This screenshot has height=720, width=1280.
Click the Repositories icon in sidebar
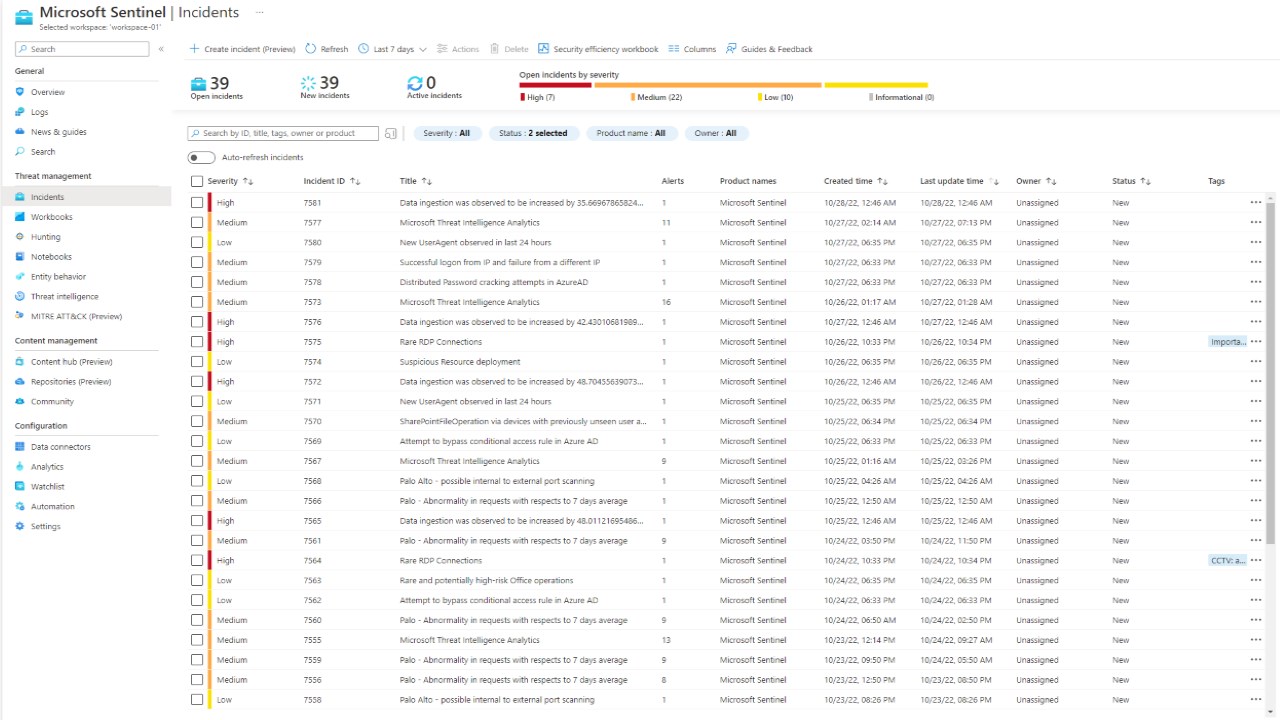point(20,382)
